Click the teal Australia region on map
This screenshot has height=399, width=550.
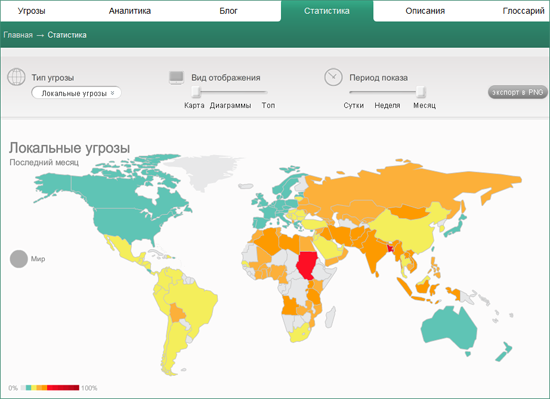point(449,327)
